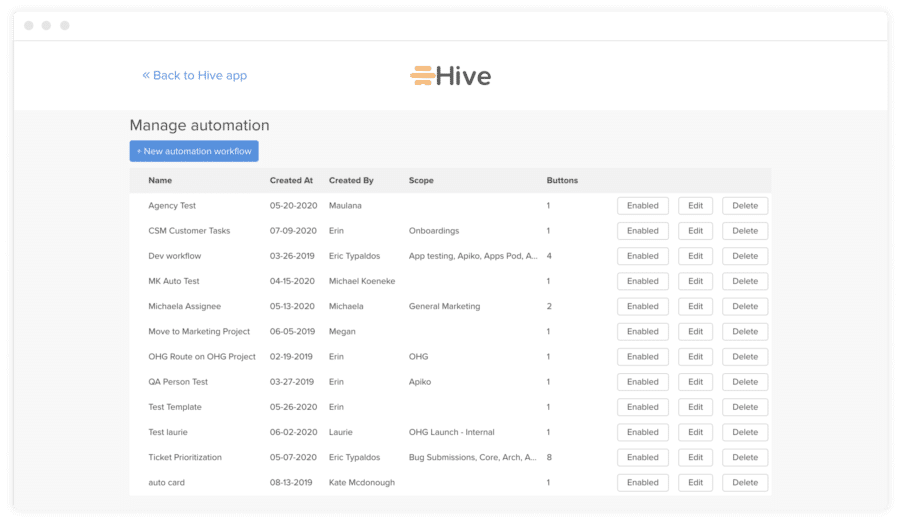Edit Move to Marketing Project automation

click(x=695, y=332)
